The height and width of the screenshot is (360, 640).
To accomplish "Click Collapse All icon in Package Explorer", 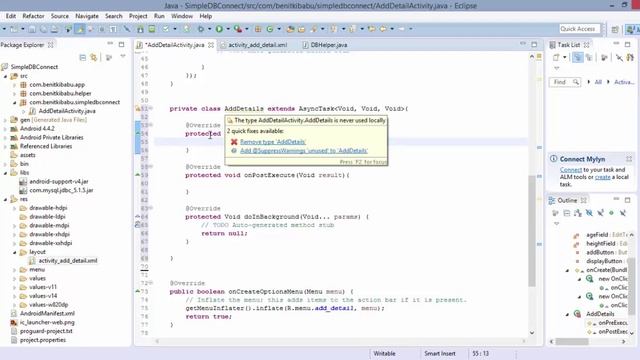I will (82, 58).
